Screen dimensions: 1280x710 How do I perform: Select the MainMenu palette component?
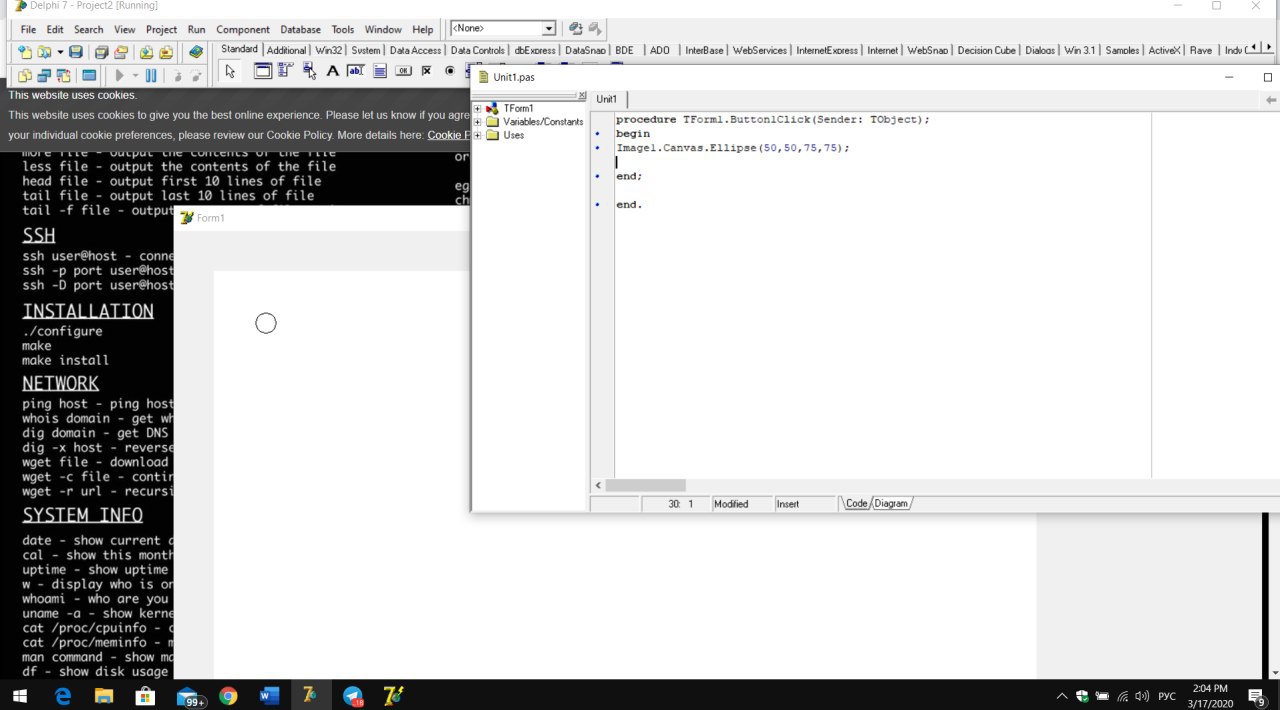[286, 71]
